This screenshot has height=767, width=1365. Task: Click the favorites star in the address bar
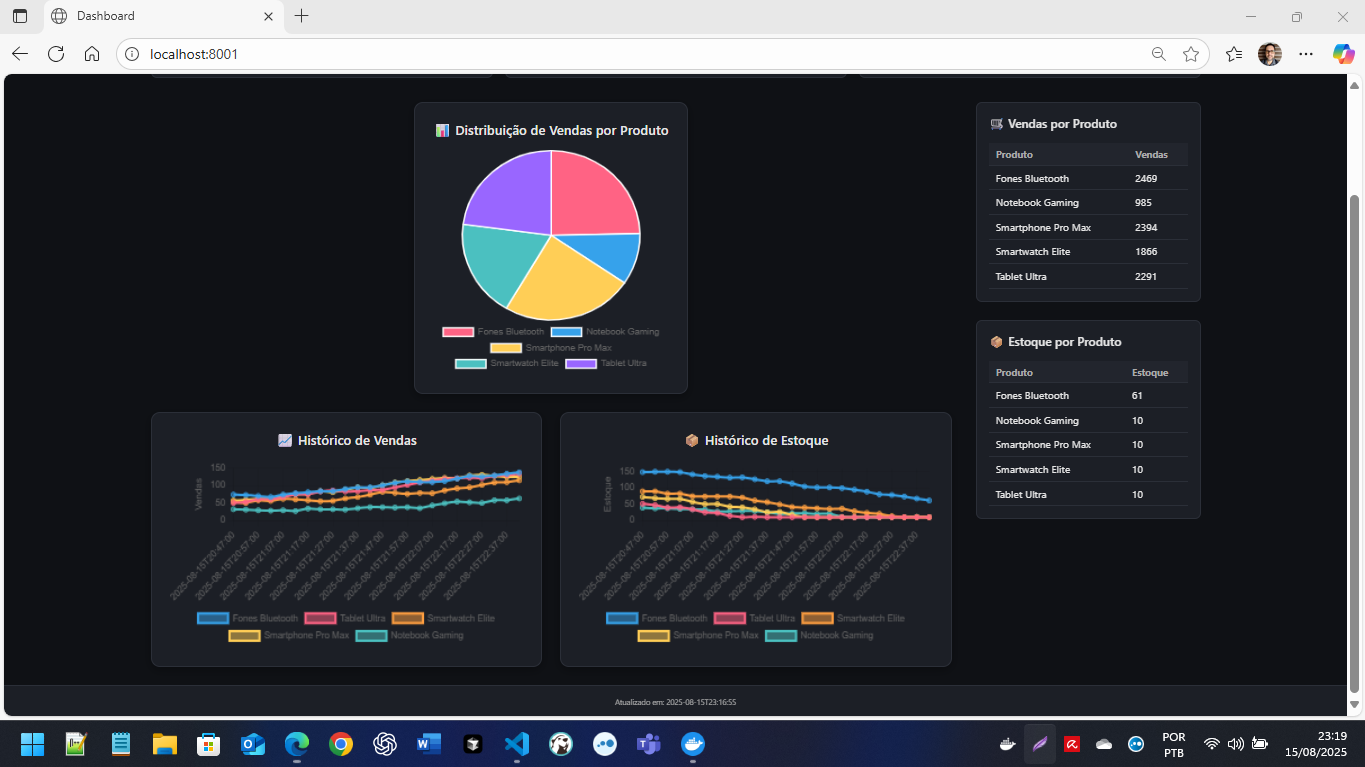pyautogui.click(x=1191, y=54)
